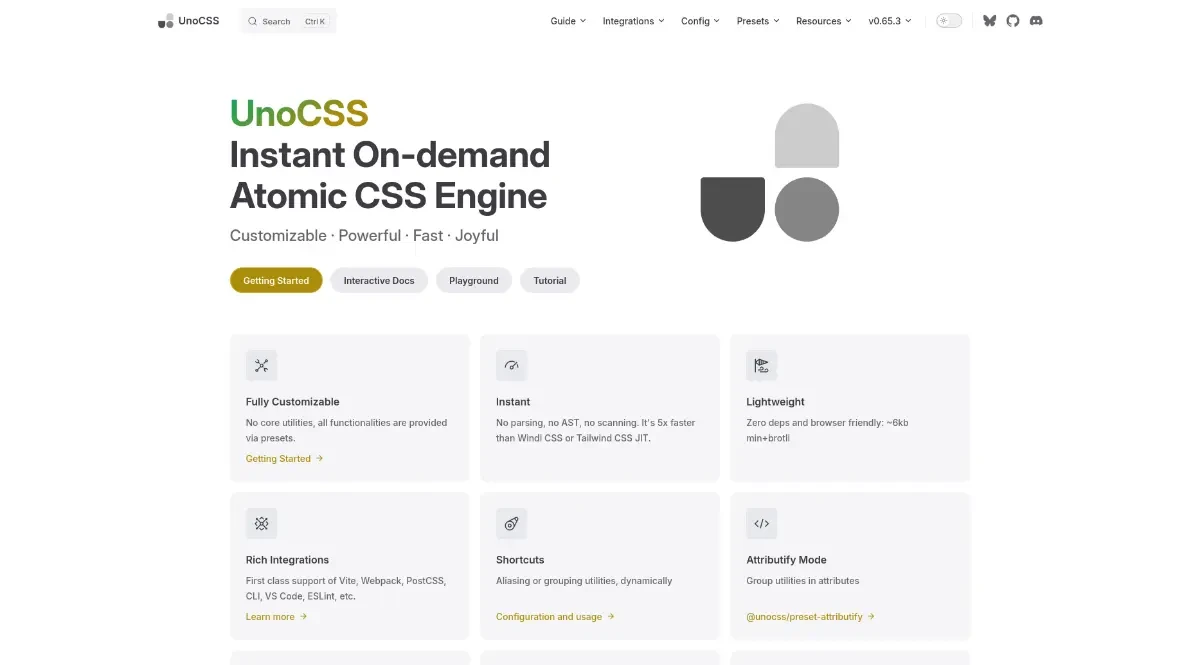Screen dimensions: 1200x665
Task: Click the Fully Customizable feature icon
Action: click(x=261, y=365)
